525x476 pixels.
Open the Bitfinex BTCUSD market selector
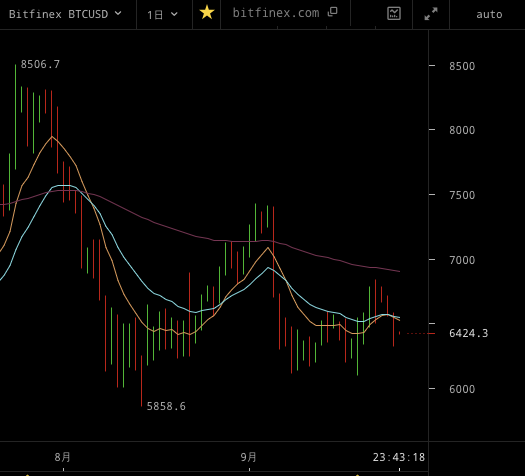pyautogui.click(x=65, y=14)
